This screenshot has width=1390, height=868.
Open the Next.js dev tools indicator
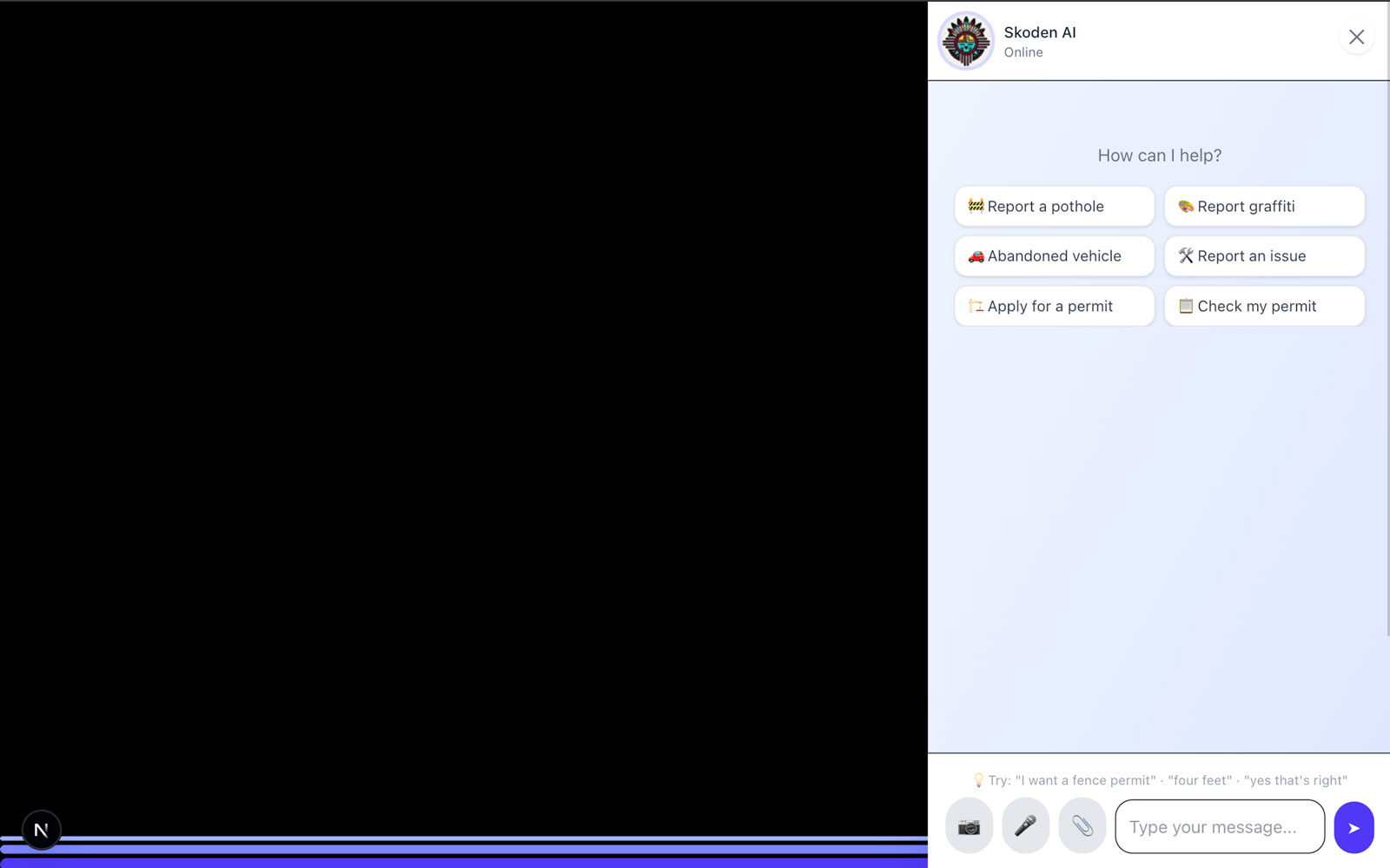click(x=41, y=830)
